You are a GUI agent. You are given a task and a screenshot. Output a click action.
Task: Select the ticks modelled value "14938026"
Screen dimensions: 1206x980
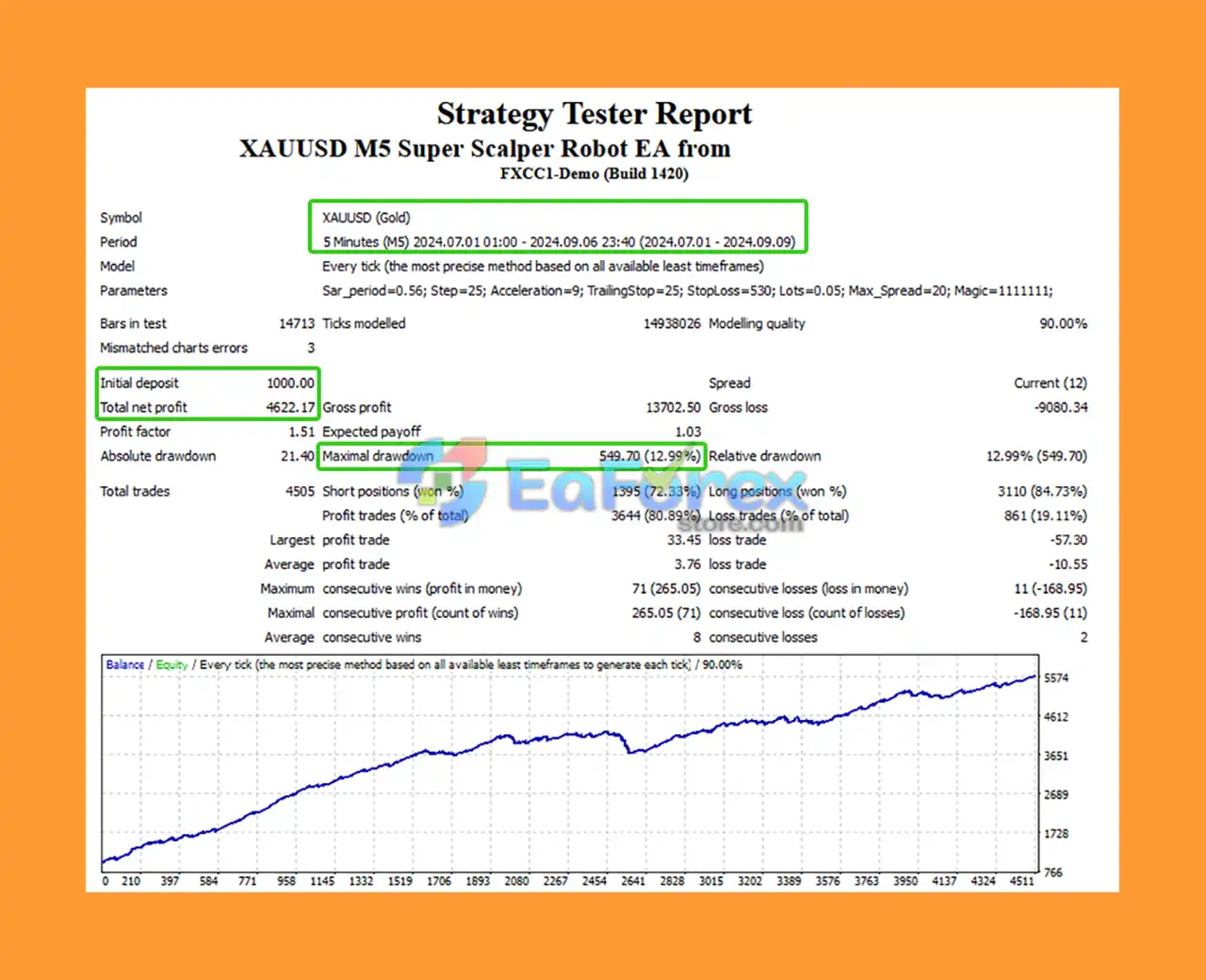coord(672,323)
